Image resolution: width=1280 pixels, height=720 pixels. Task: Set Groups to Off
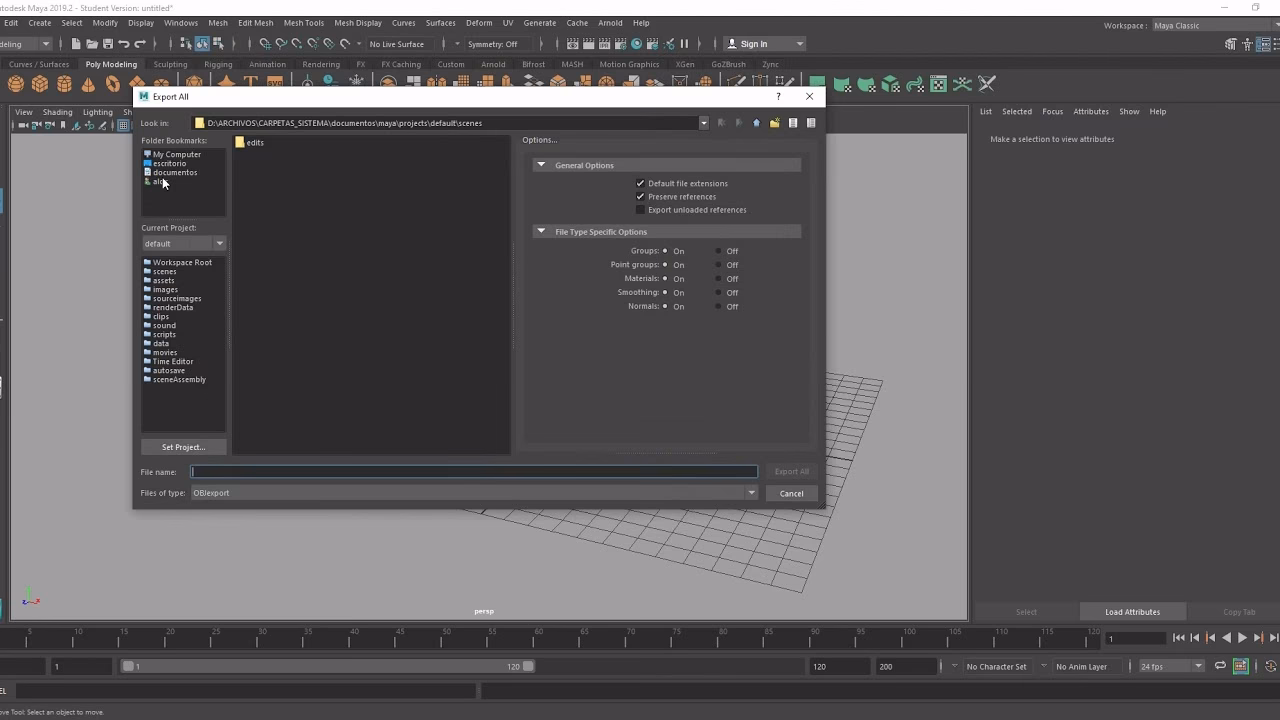(x=719, y=252)
